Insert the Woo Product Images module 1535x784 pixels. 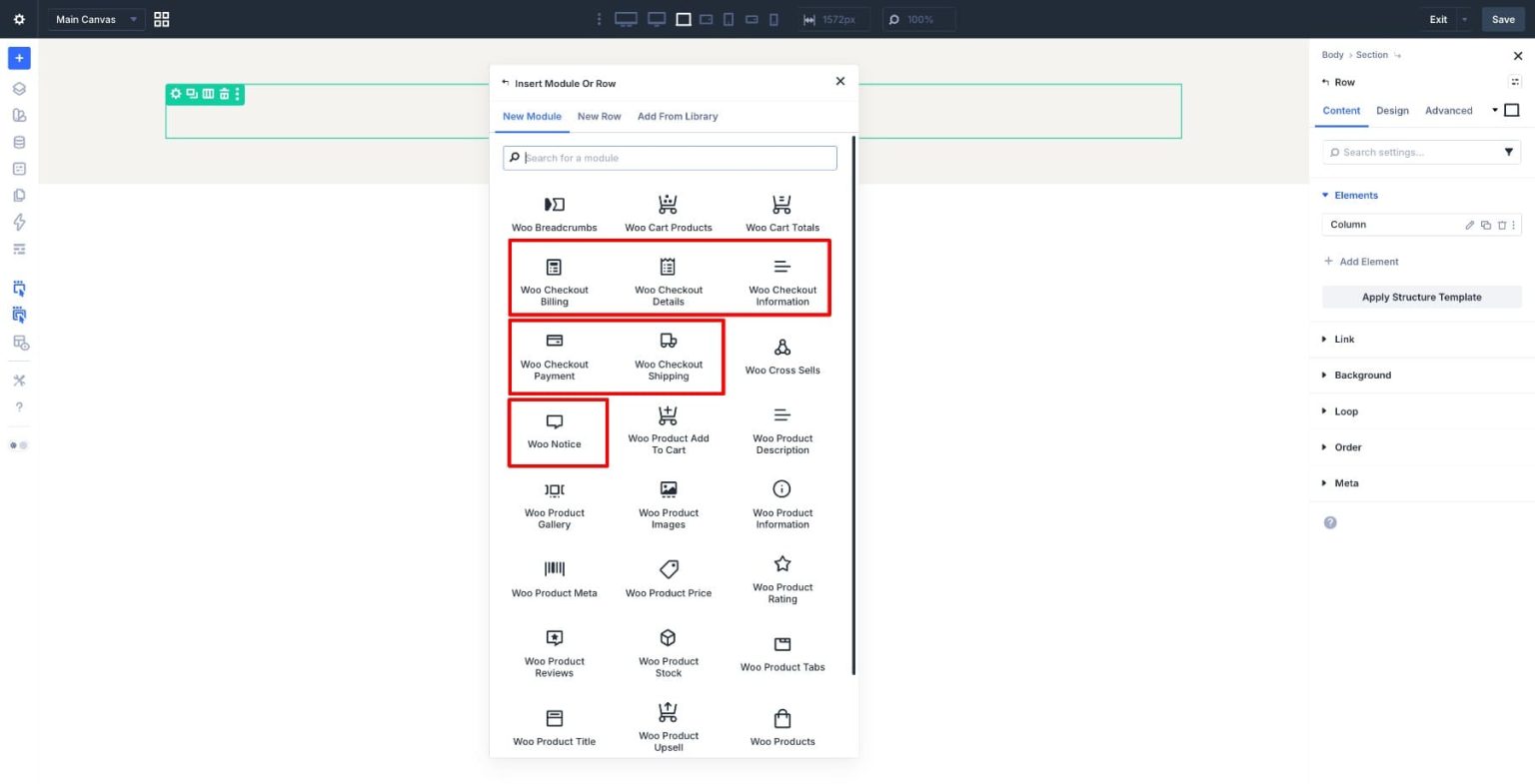[x=669, y=505]
